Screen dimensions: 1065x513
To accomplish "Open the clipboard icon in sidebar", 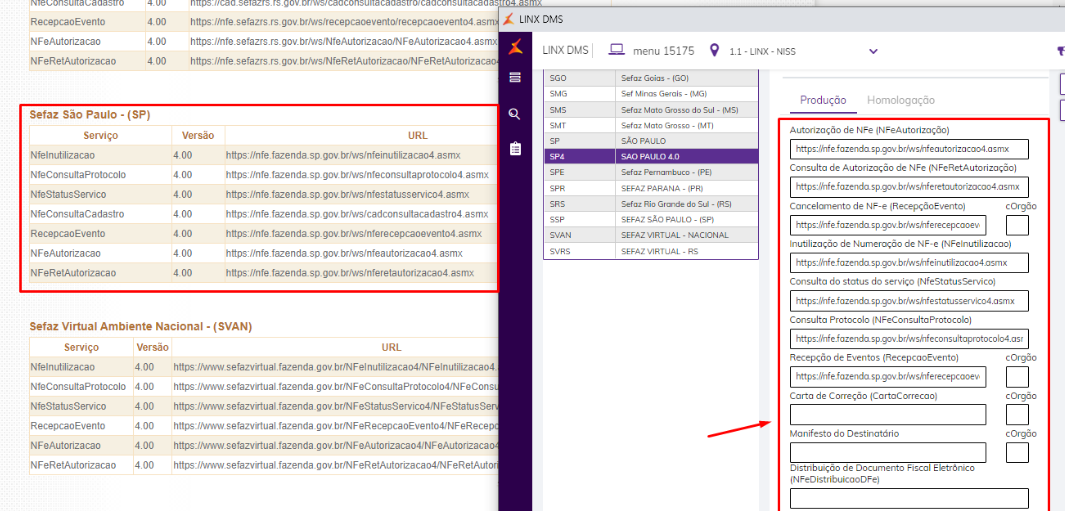I will click(515, 148).
